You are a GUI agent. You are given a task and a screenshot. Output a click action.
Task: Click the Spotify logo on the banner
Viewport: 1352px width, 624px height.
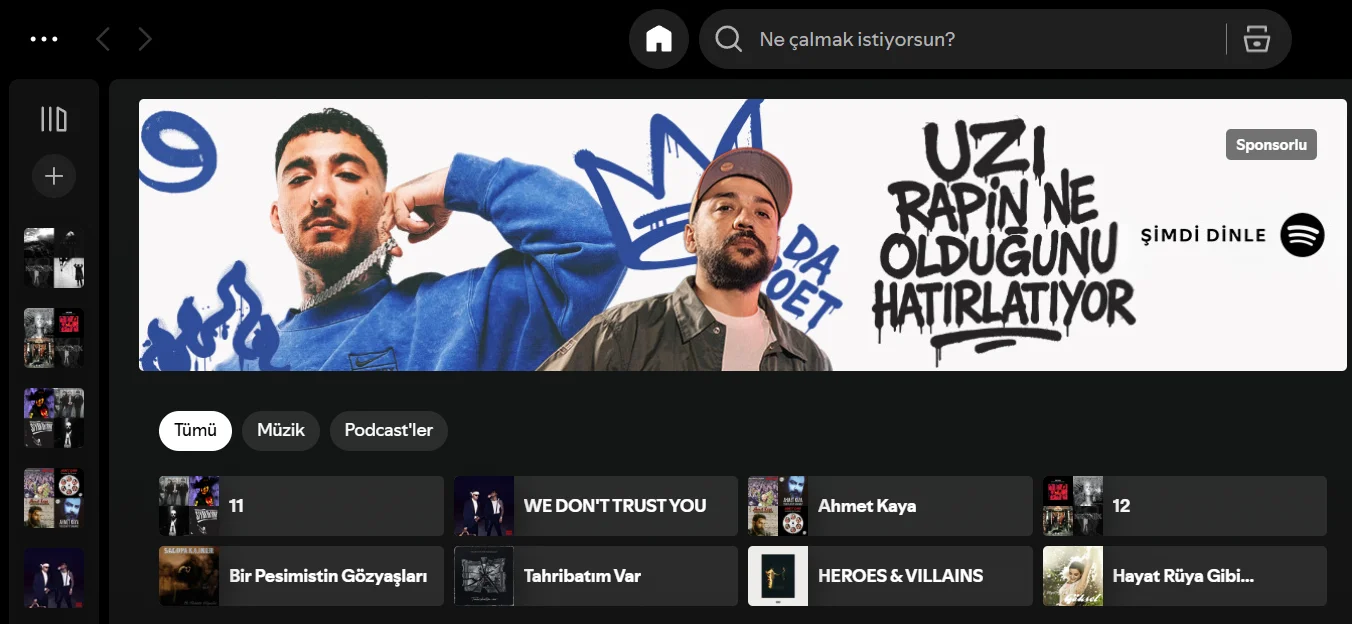pos(1303,235)
